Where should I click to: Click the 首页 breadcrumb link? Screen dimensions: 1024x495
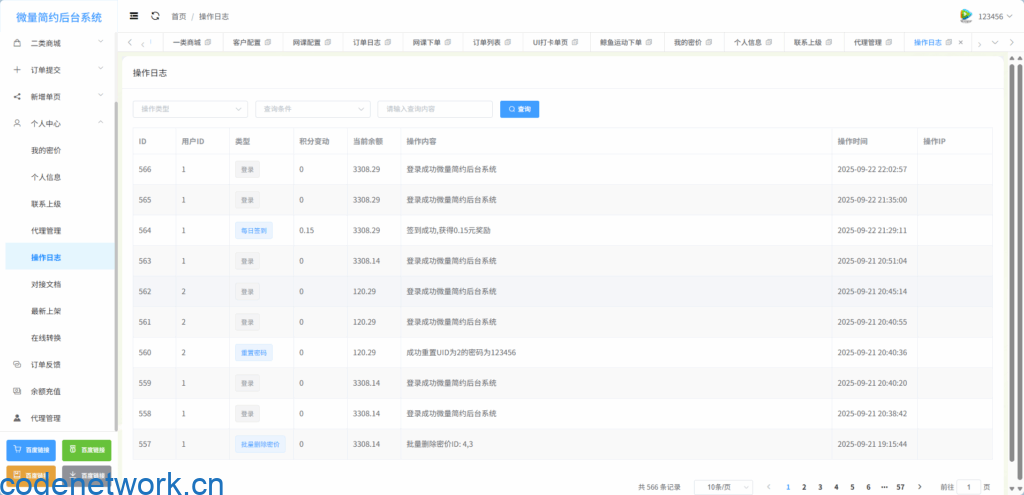[x=178, y=17]
